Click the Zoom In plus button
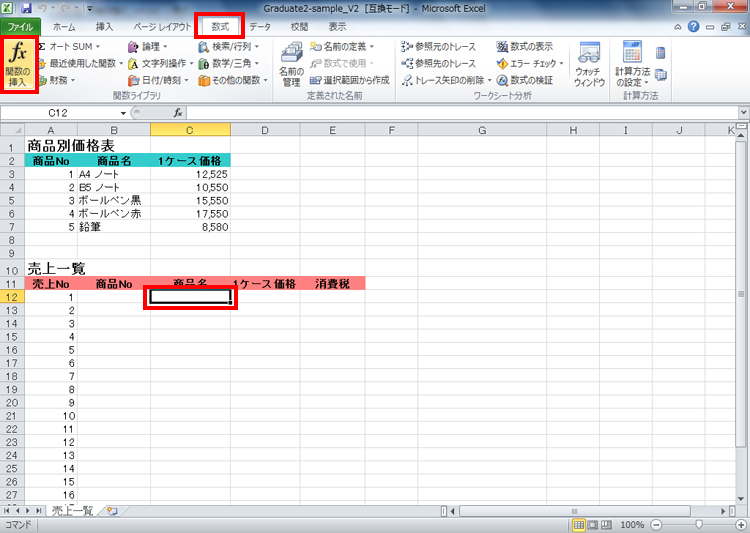 click(740, 525)
